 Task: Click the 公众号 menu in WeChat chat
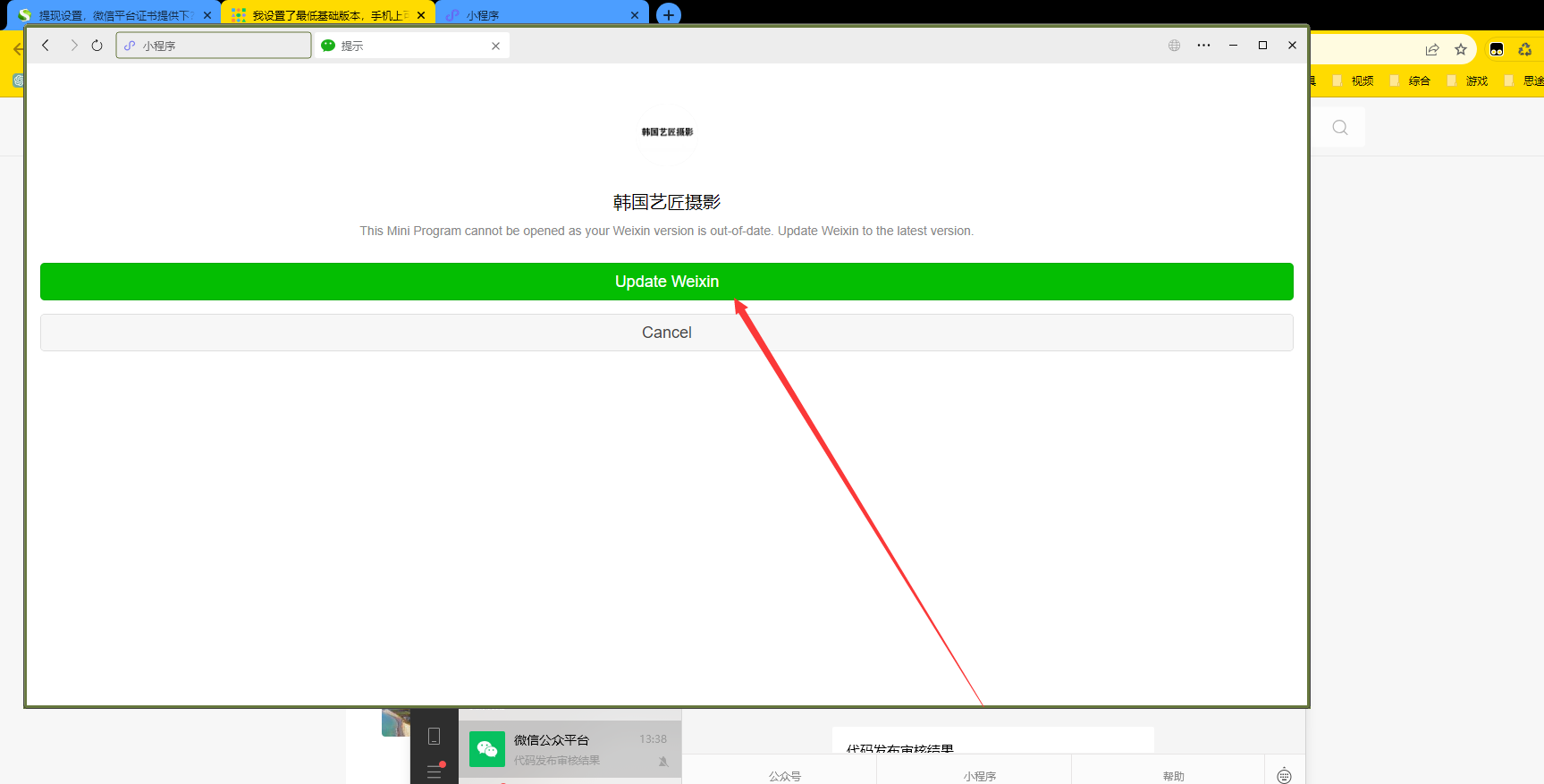785,776
